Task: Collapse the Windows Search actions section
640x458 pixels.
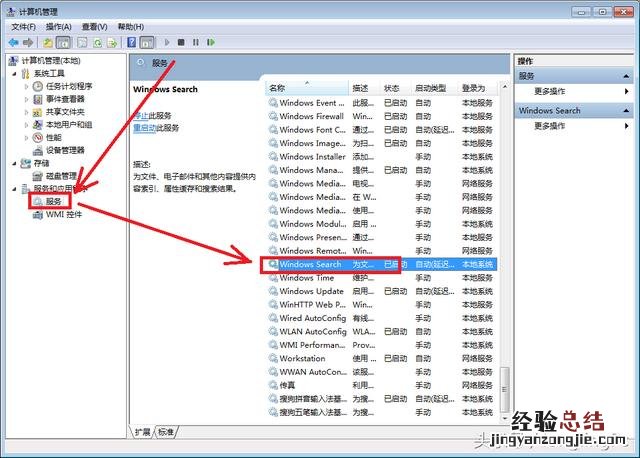Action: point(626,110)
